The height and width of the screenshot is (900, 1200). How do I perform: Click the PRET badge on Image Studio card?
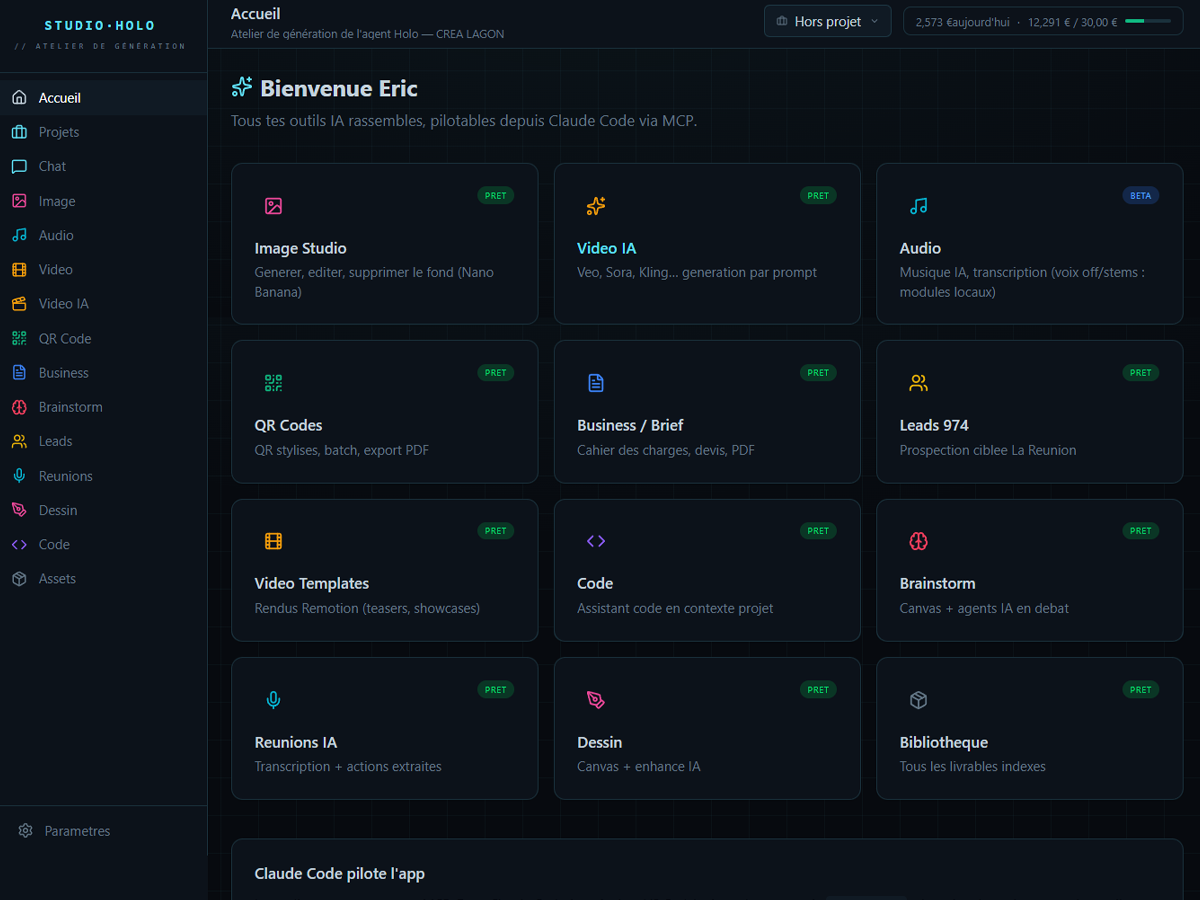click(x=496, y=196)
